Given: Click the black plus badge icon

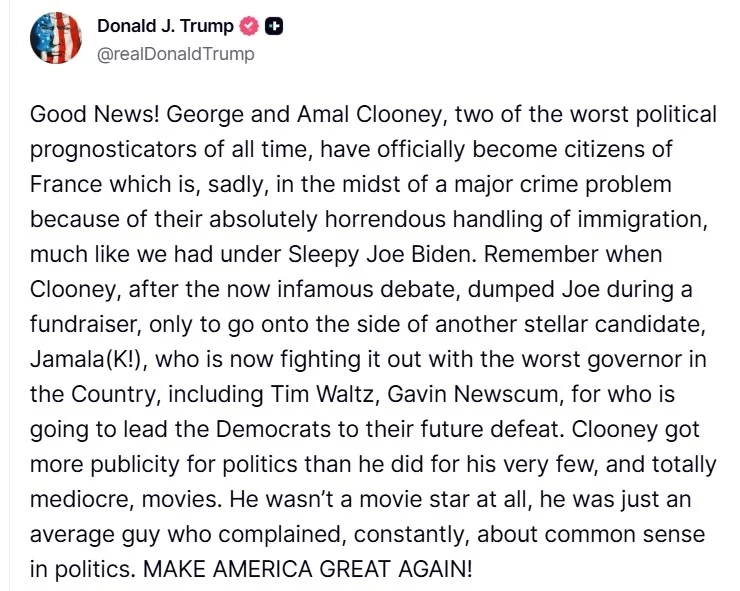Looking at the screenshot, I should pos(273,27).
